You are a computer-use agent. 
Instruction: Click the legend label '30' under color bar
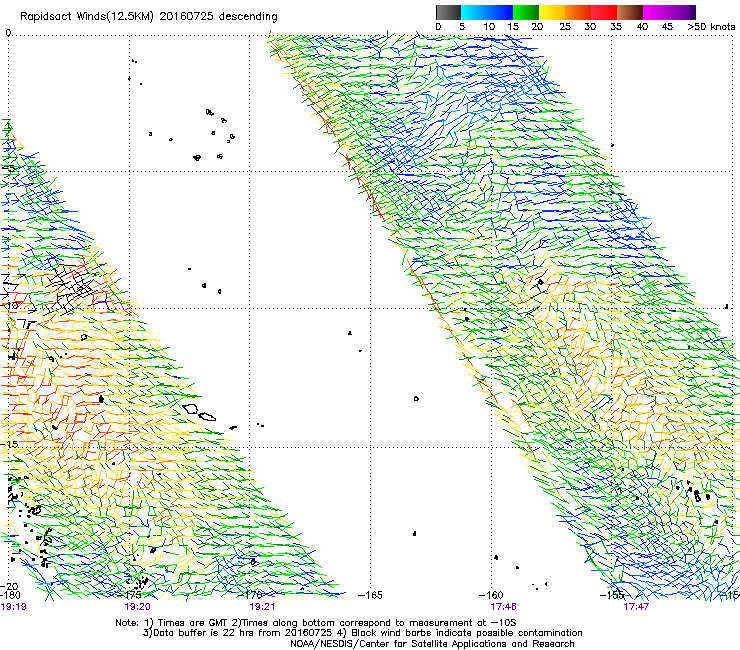click(590, 27)
